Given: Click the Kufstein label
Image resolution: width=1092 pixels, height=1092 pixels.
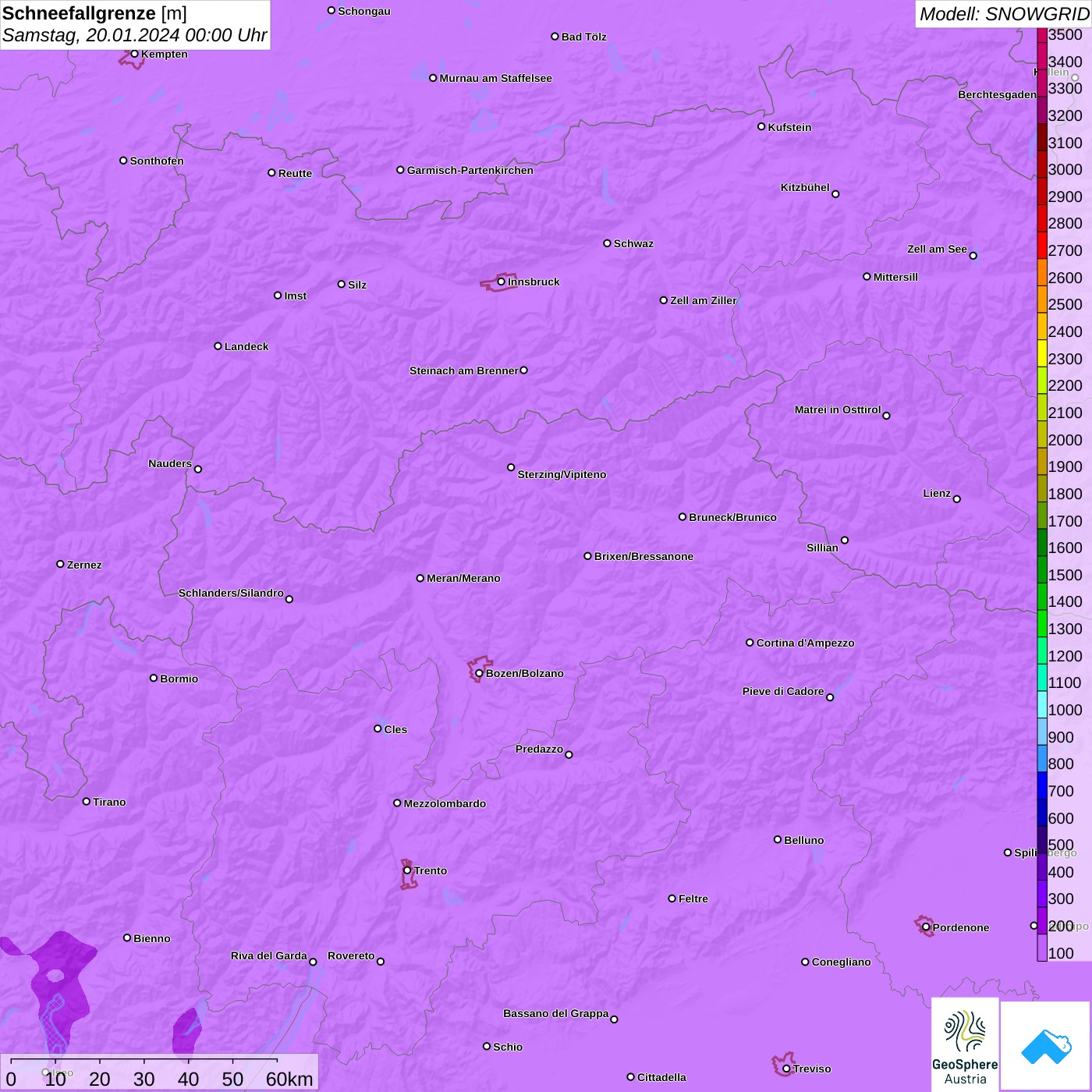Looking at the screenshot, I should click(x=790, y=127).
